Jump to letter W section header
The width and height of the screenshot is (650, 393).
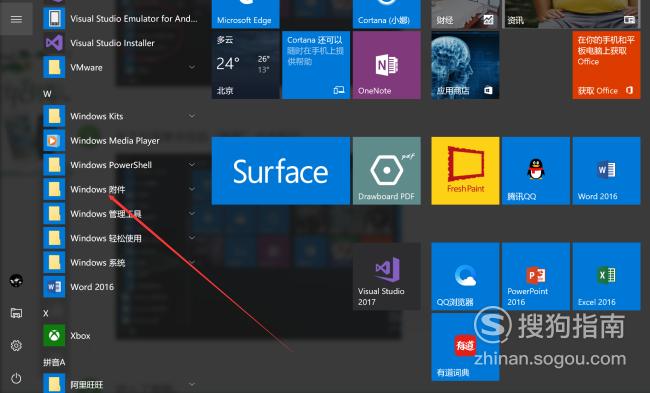(47, 94)
